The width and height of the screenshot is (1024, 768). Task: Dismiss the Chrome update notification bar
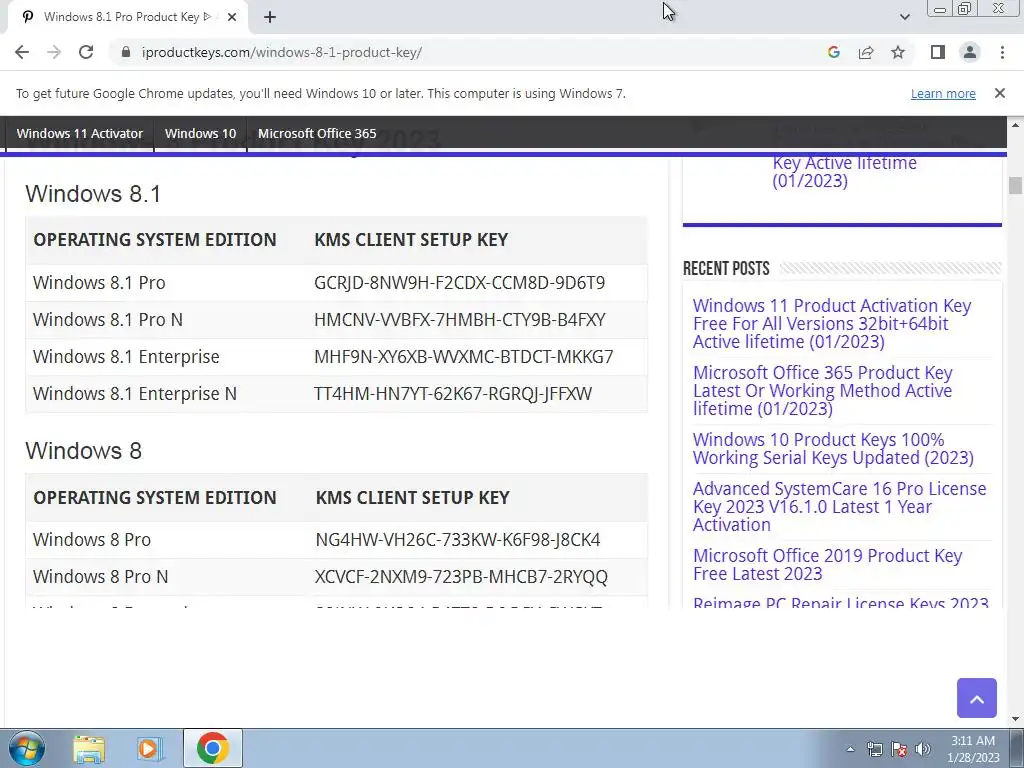(999, 93)
